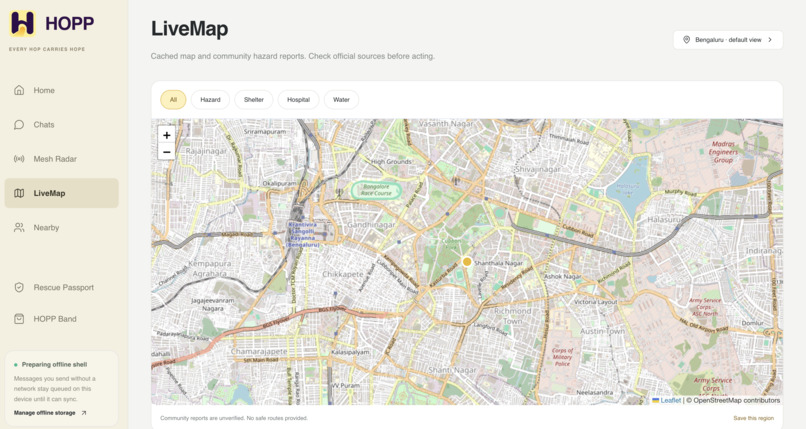This screenshot has height=429, width=806.
Task: Zoom in the map with plus button
Action: click(167, 135)
